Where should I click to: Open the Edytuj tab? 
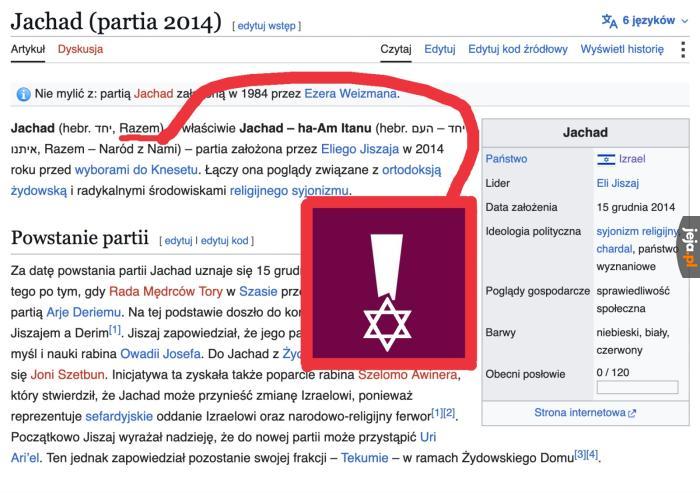click(x=440, y=49)
